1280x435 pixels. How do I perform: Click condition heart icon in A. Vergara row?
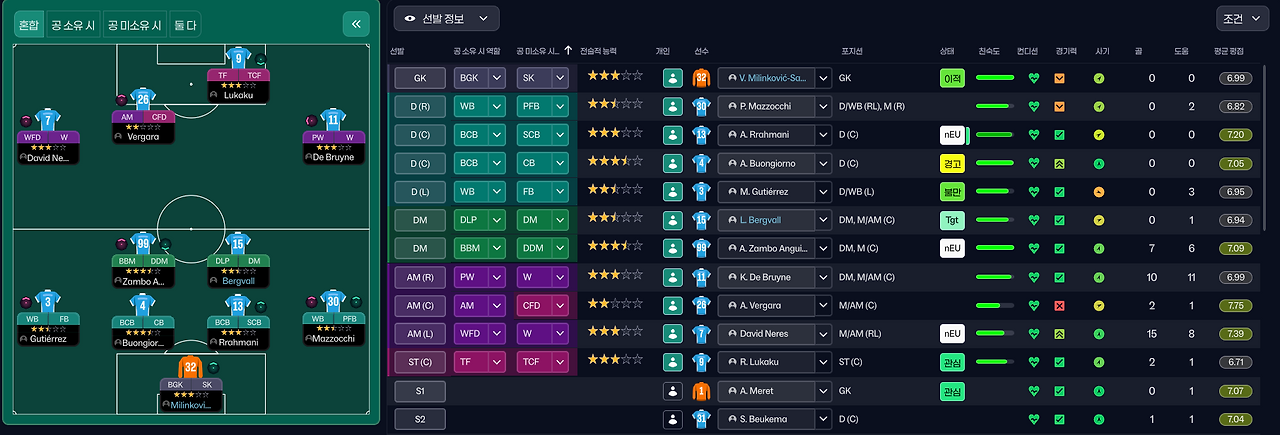click(x=1034, y=305)
